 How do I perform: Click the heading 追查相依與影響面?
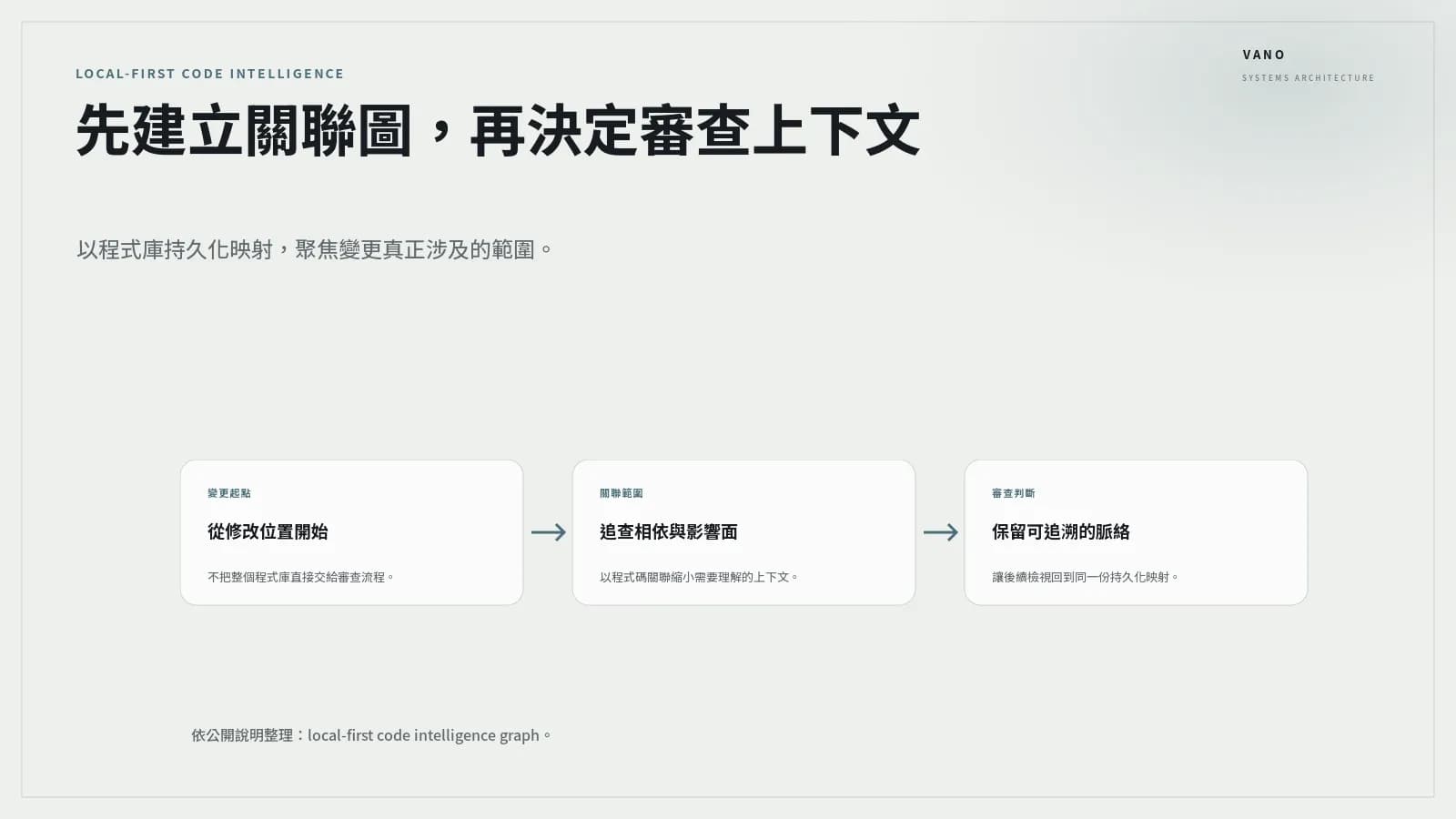tap(669, 531)
